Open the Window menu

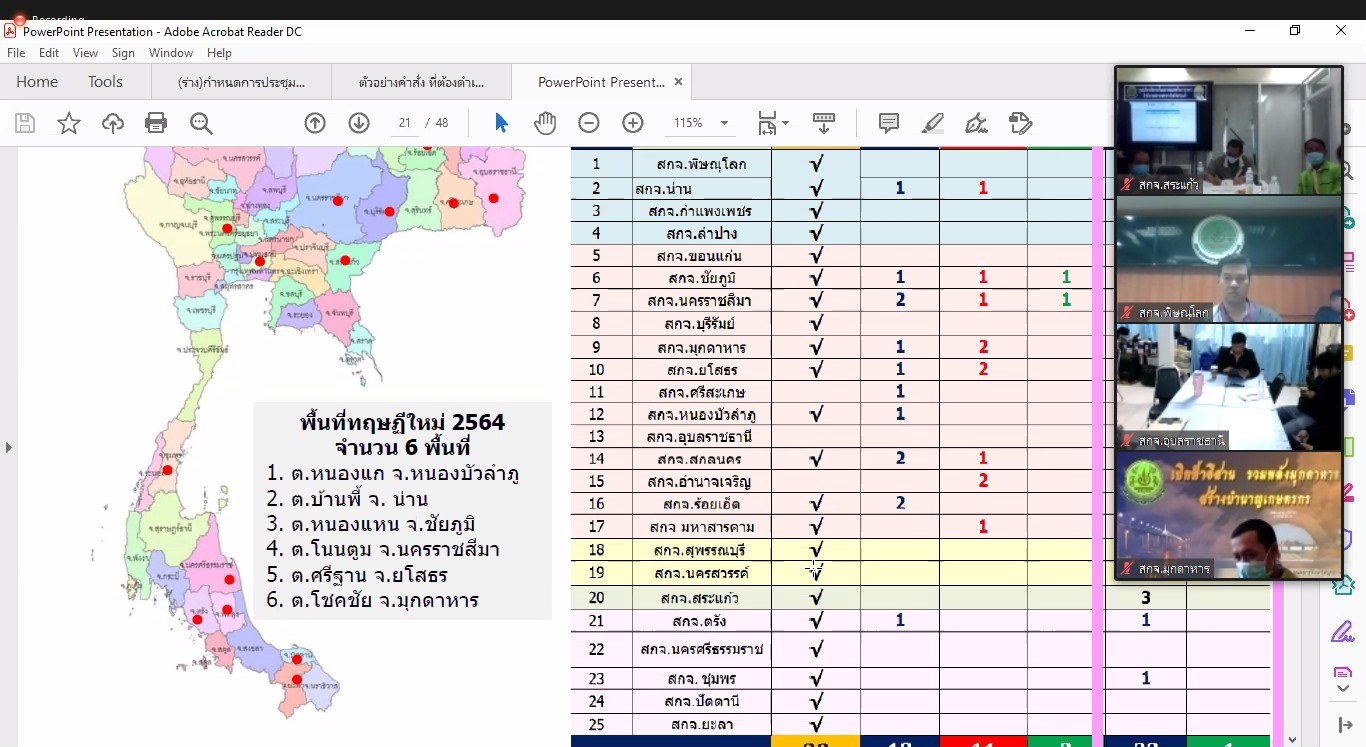coord(171,53)
